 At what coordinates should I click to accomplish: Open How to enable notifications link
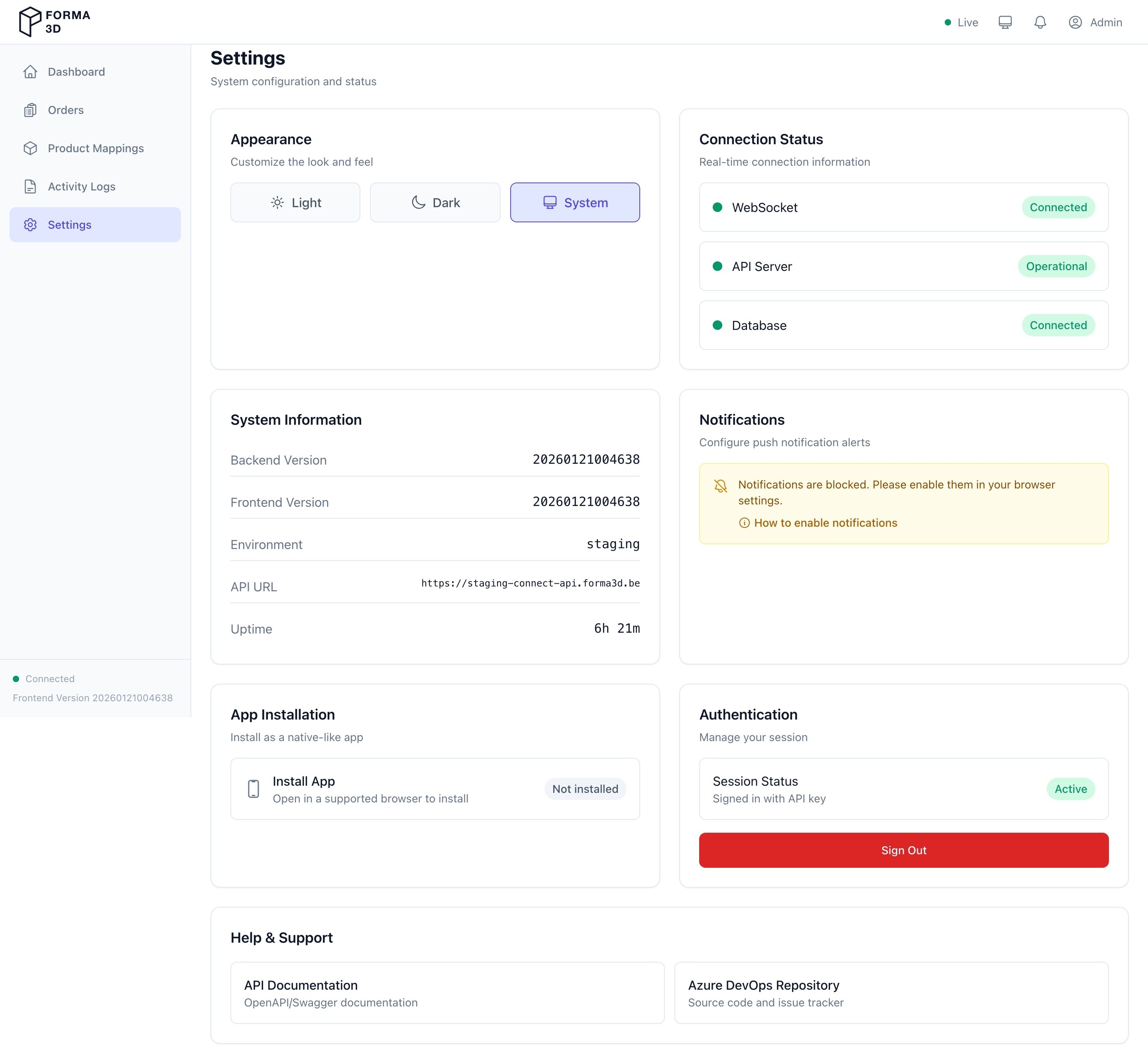point(825,523)
